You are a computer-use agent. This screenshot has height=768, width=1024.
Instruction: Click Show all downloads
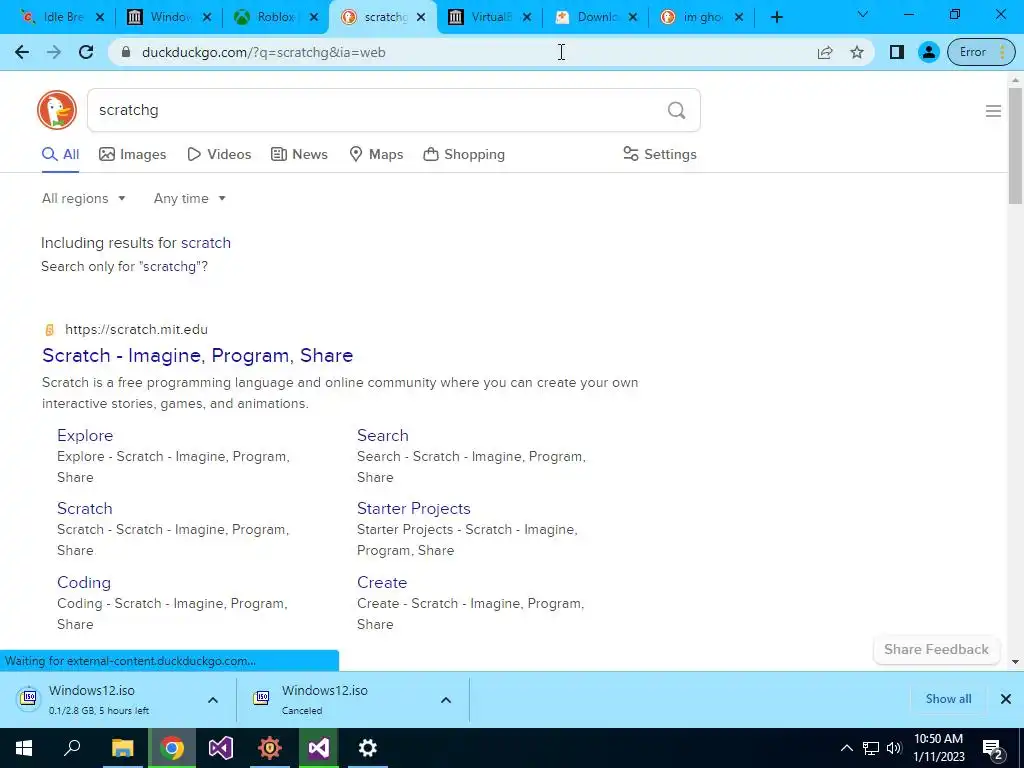[948, 699]
